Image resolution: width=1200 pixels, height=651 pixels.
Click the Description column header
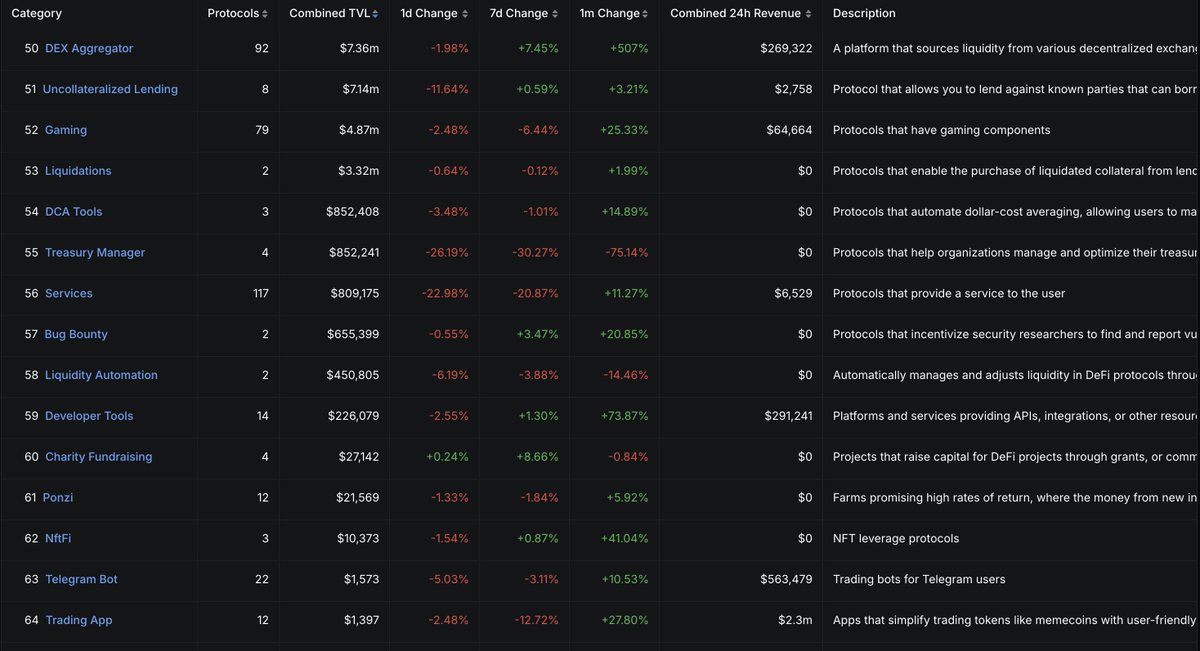coord(864,14)
